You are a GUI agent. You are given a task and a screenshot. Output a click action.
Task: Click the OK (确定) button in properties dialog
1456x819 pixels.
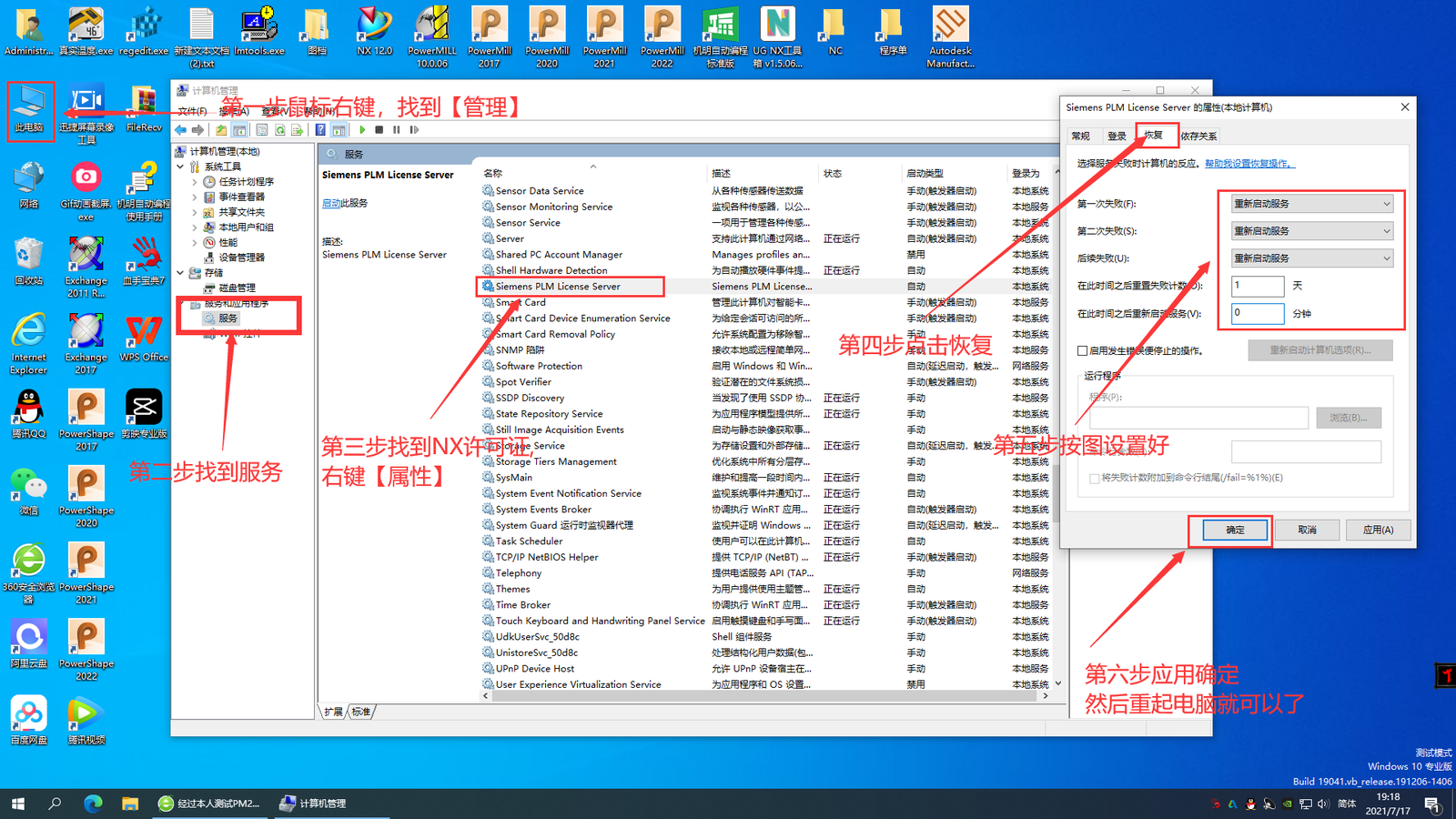tap(1235, 530)
